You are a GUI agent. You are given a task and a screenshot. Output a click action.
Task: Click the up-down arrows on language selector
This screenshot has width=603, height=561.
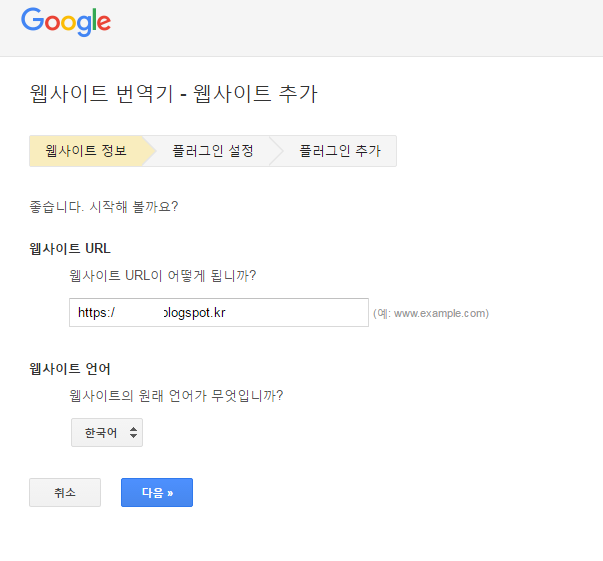point(134,432)
